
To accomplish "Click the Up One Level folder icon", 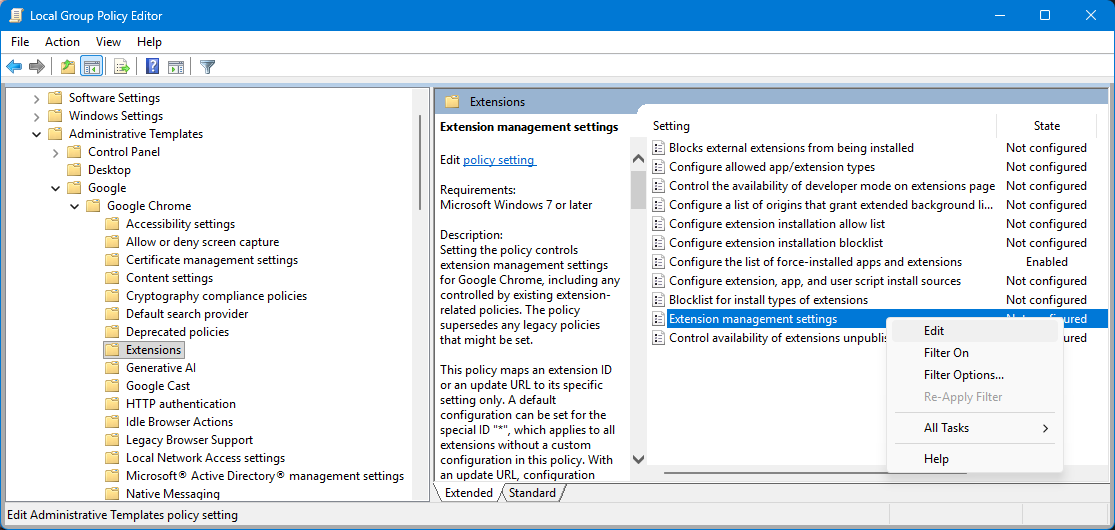I will (68, 67).
